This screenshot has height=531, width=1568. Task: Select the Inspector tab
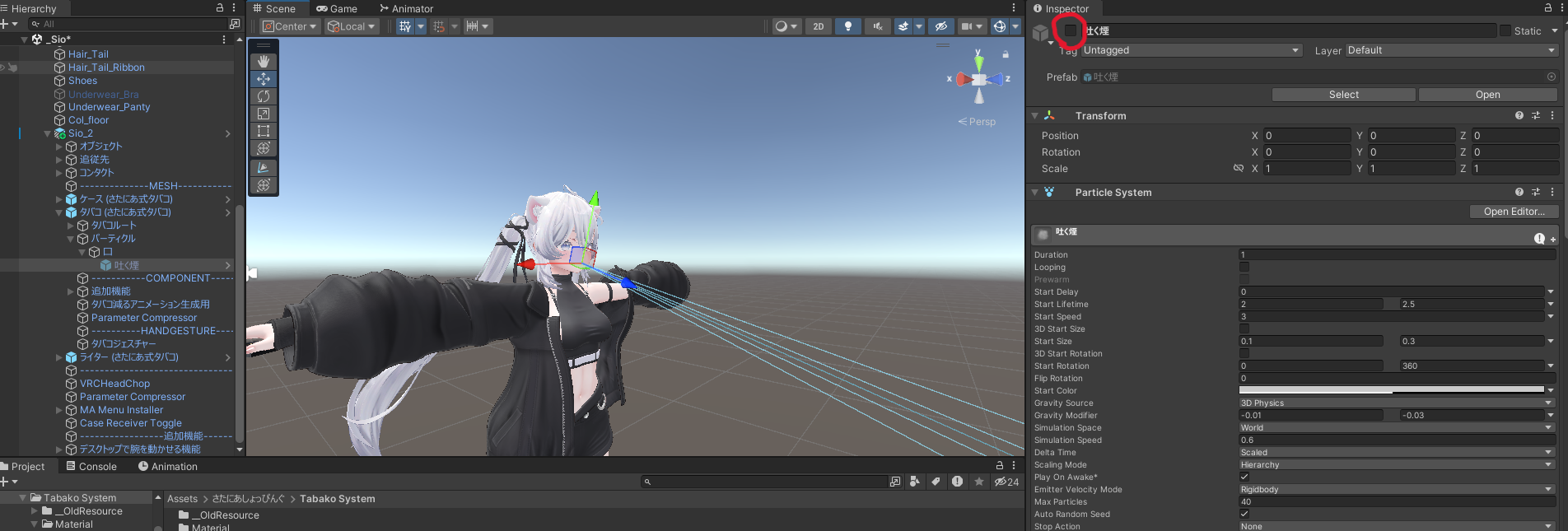pos(1062,8)
